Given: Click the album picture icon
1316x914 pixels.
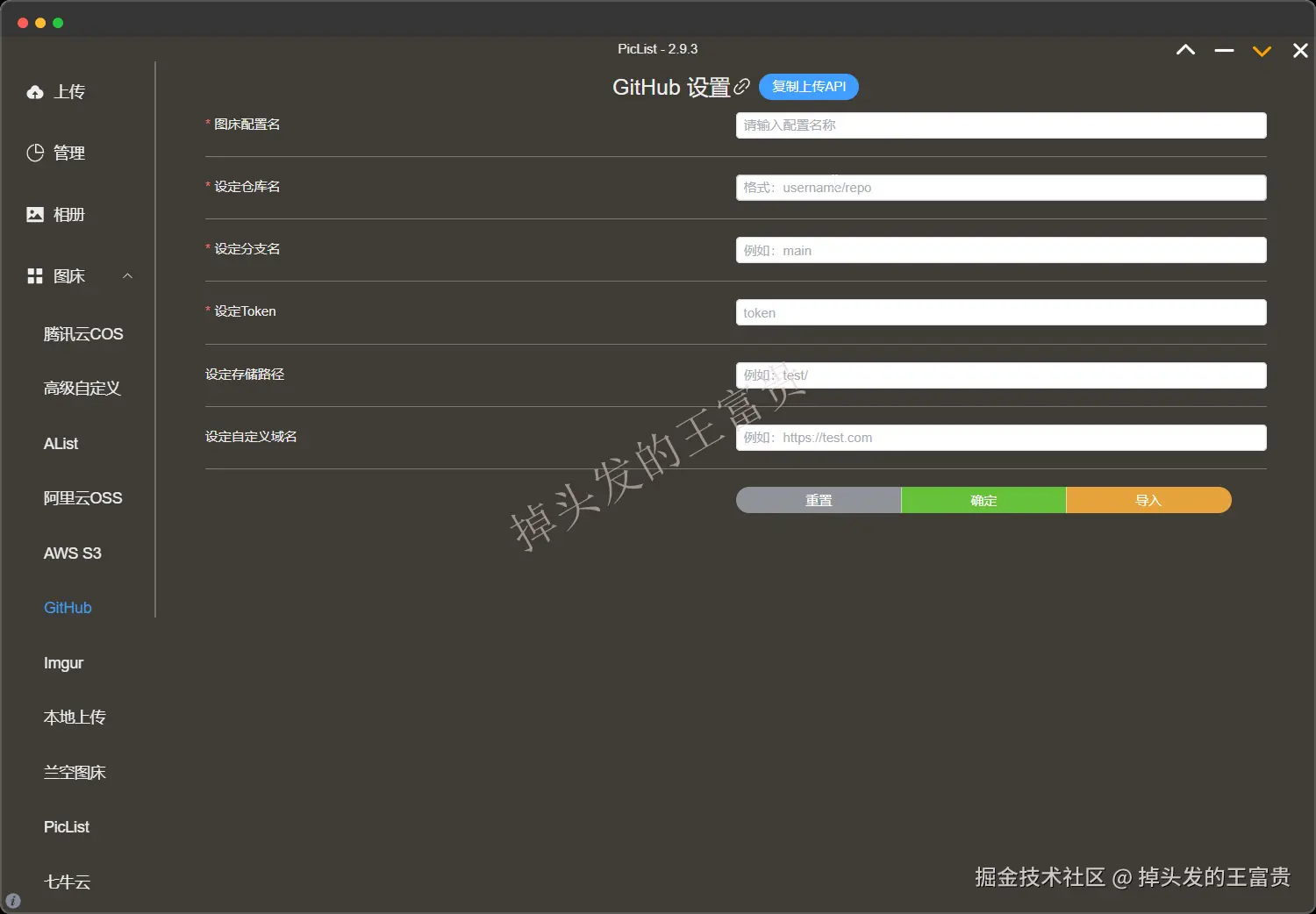Looking at the screenshot, I should coord(35,214).
